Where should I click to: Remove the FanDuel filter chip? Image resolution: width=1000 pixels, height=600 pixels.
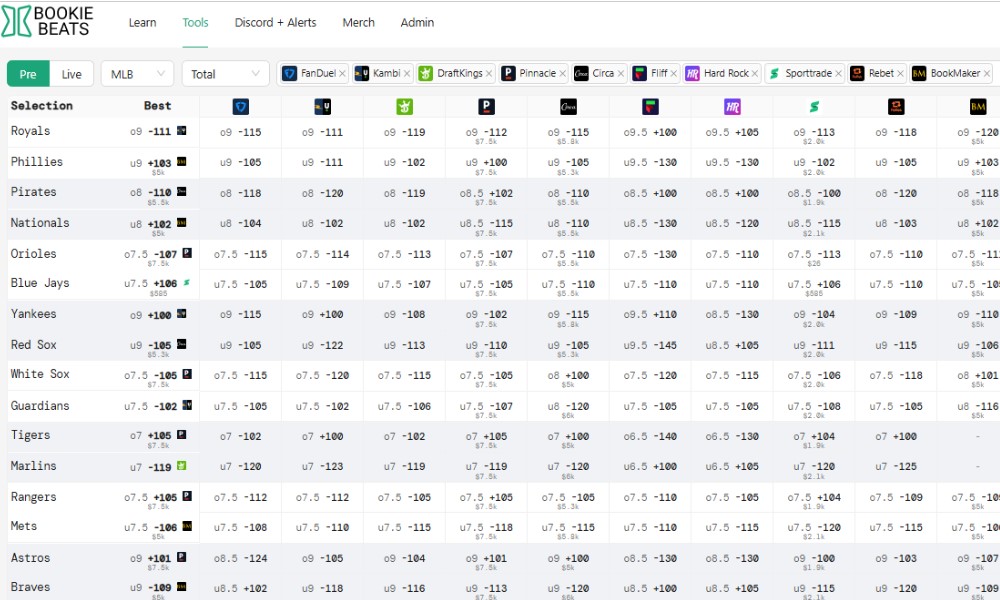click(x=341, y=73)
